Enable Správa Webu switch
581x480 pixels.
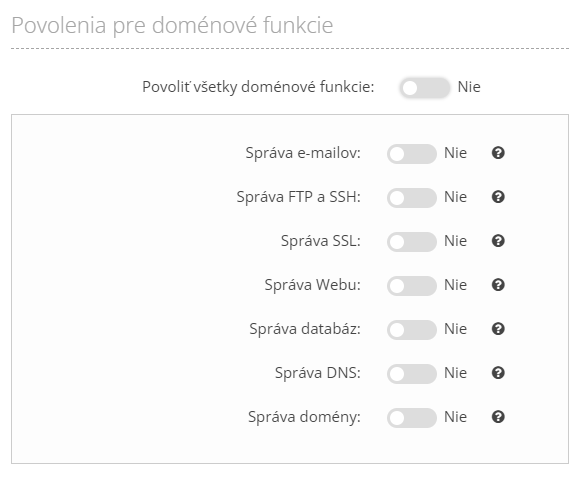[412, 286]
